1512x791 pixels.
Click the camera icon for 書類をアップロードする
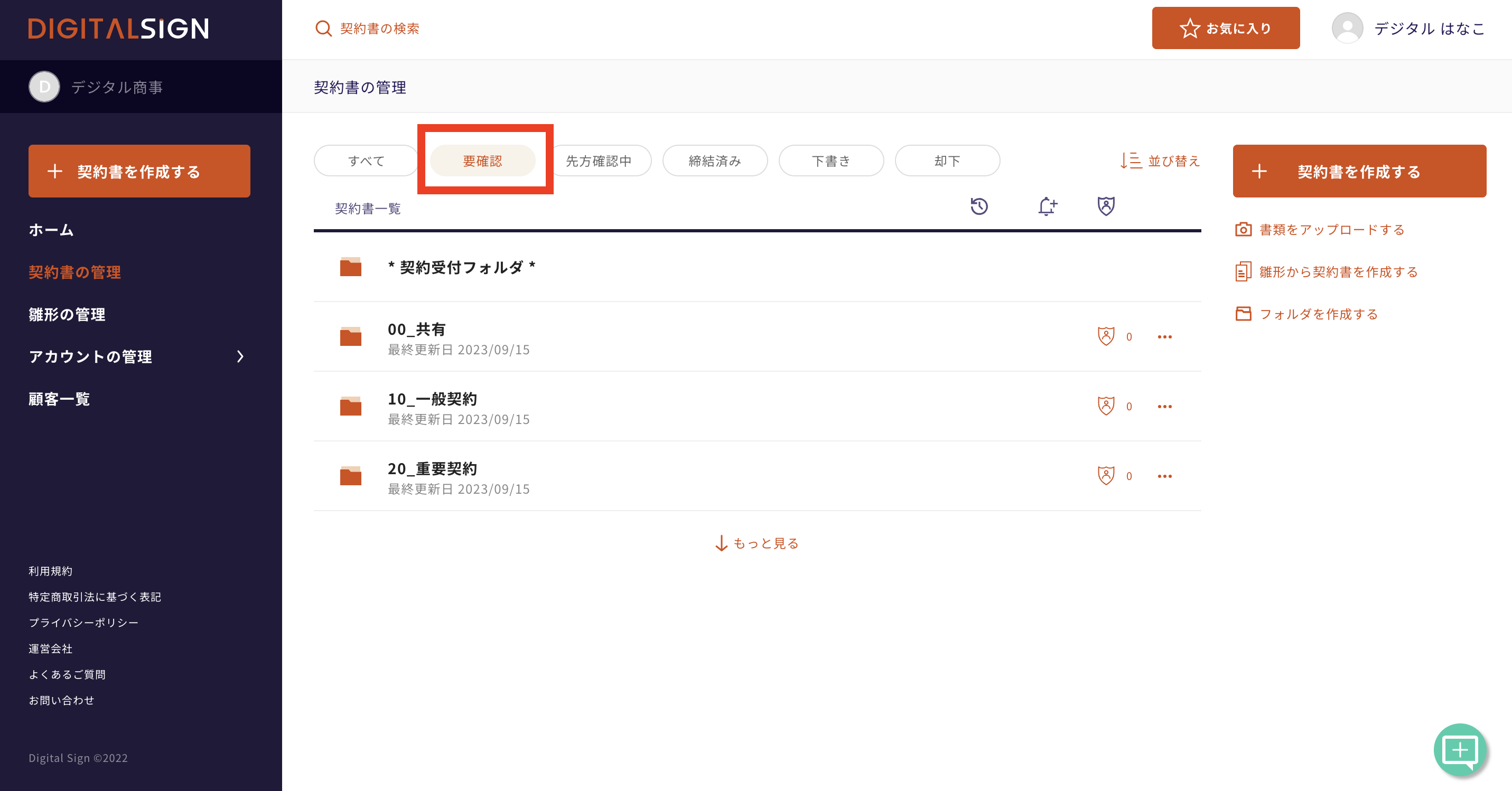(1243, 230)
